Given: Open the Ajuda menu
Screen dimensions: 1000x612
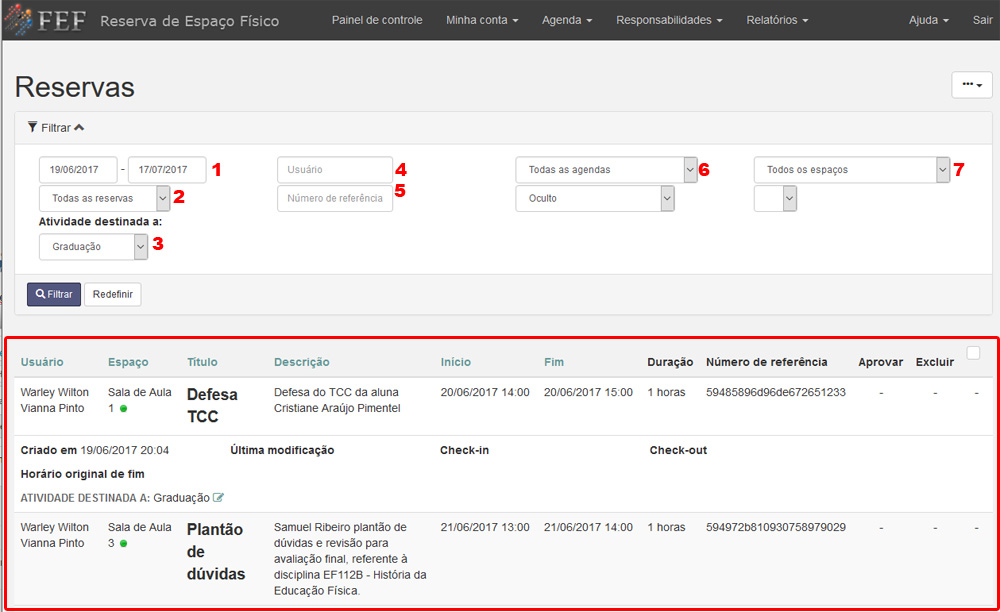Looking at the screenshot, I should (929, 20).
